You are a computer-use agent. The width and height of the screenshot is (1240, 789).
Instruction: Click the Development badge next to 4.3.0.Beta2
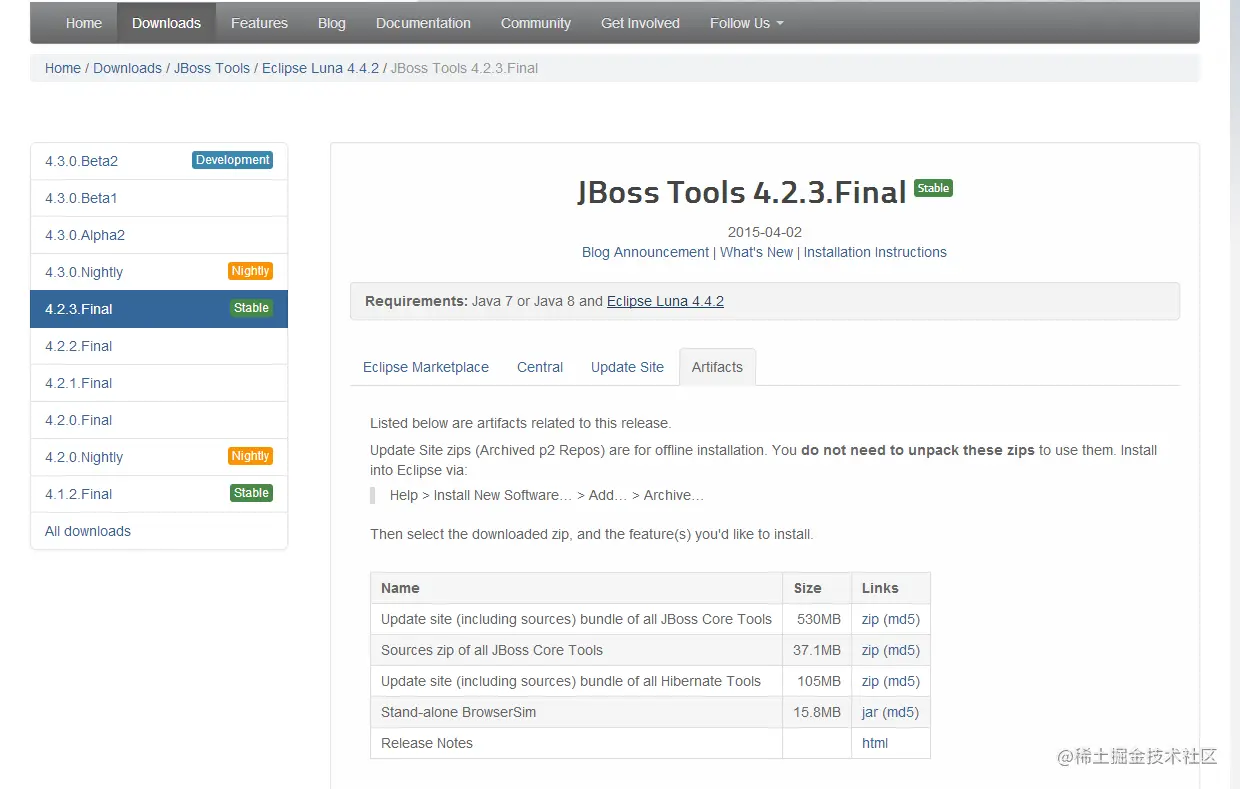click(x=232, y=160)
